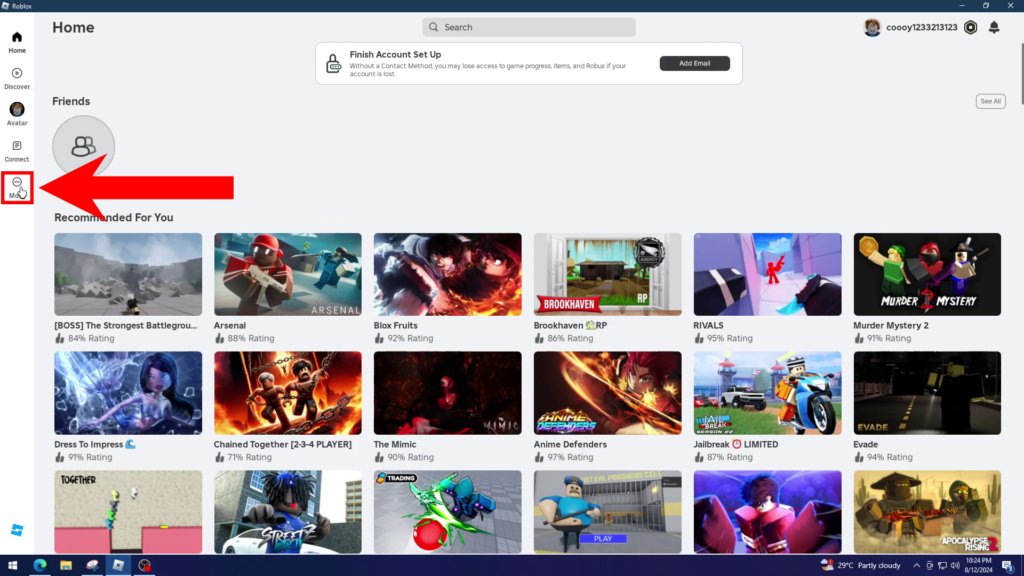Click the coooy1233213123 profile avatar
The width and height of the screenshot is (1024, 576).
click(x=873, y=28)
